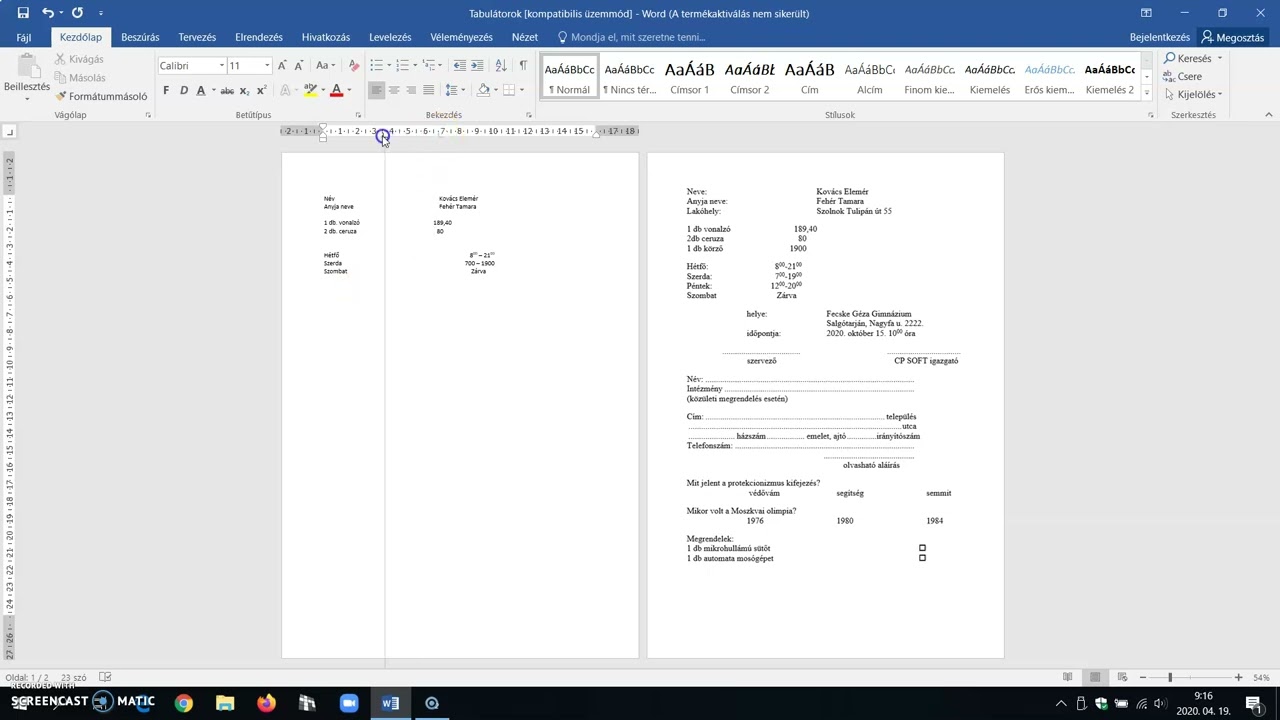Open Google Chrome from the taskbar
This screenshot has width=1280, height=720.
[183, 703]
